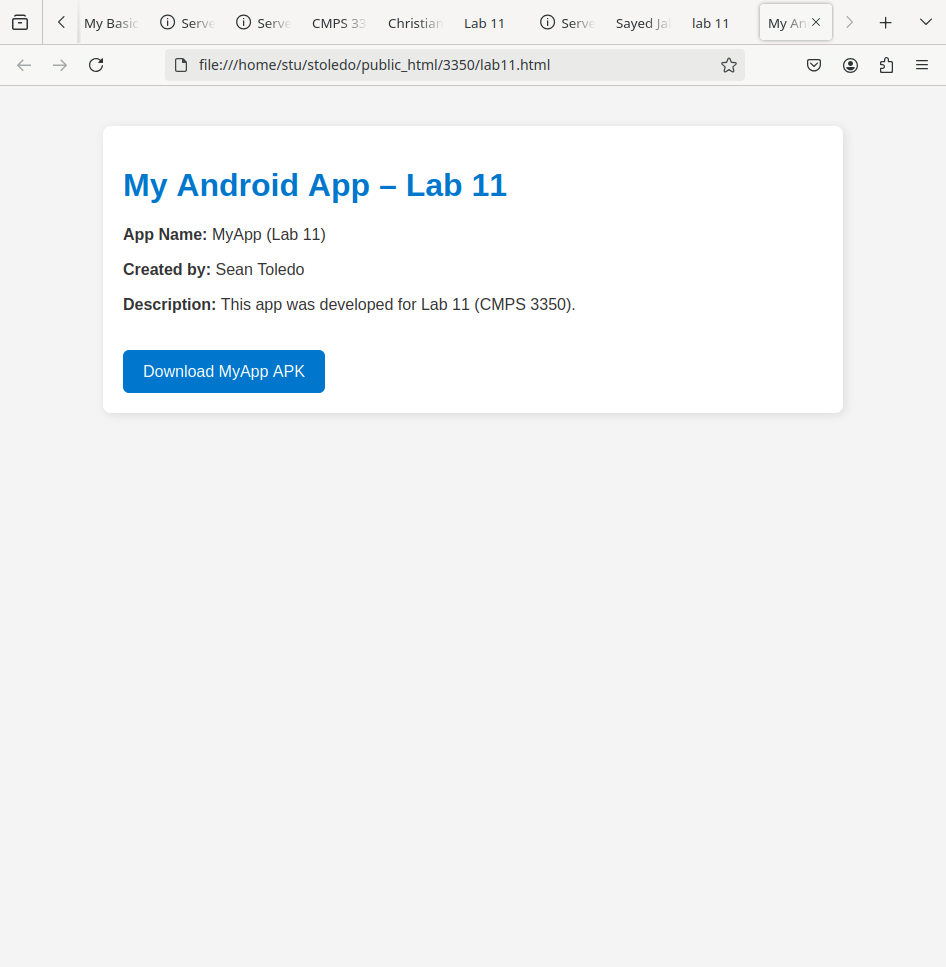946x967 pixels.
Task: Switch to the CMPS 33 tab
Action: [x=338, y=23]
